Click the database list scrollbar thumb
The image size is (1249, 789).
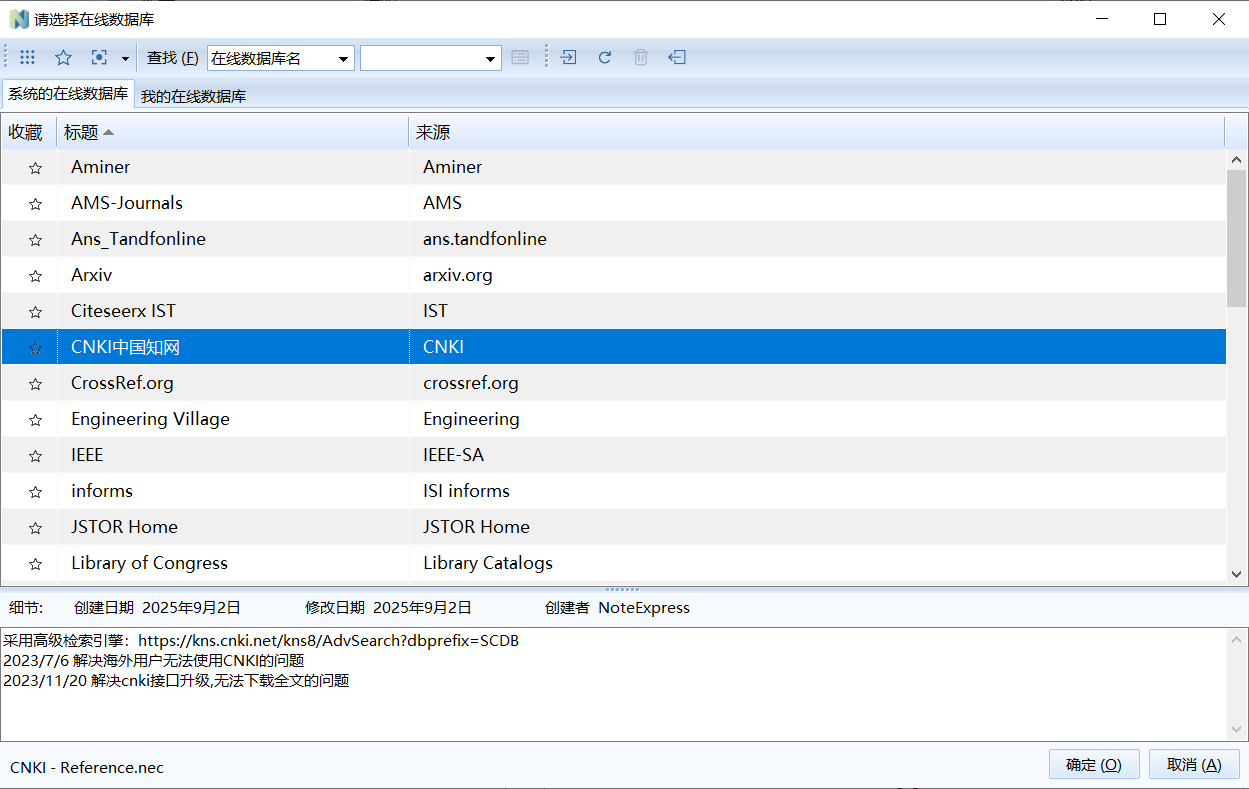(x=1236, y=238)
